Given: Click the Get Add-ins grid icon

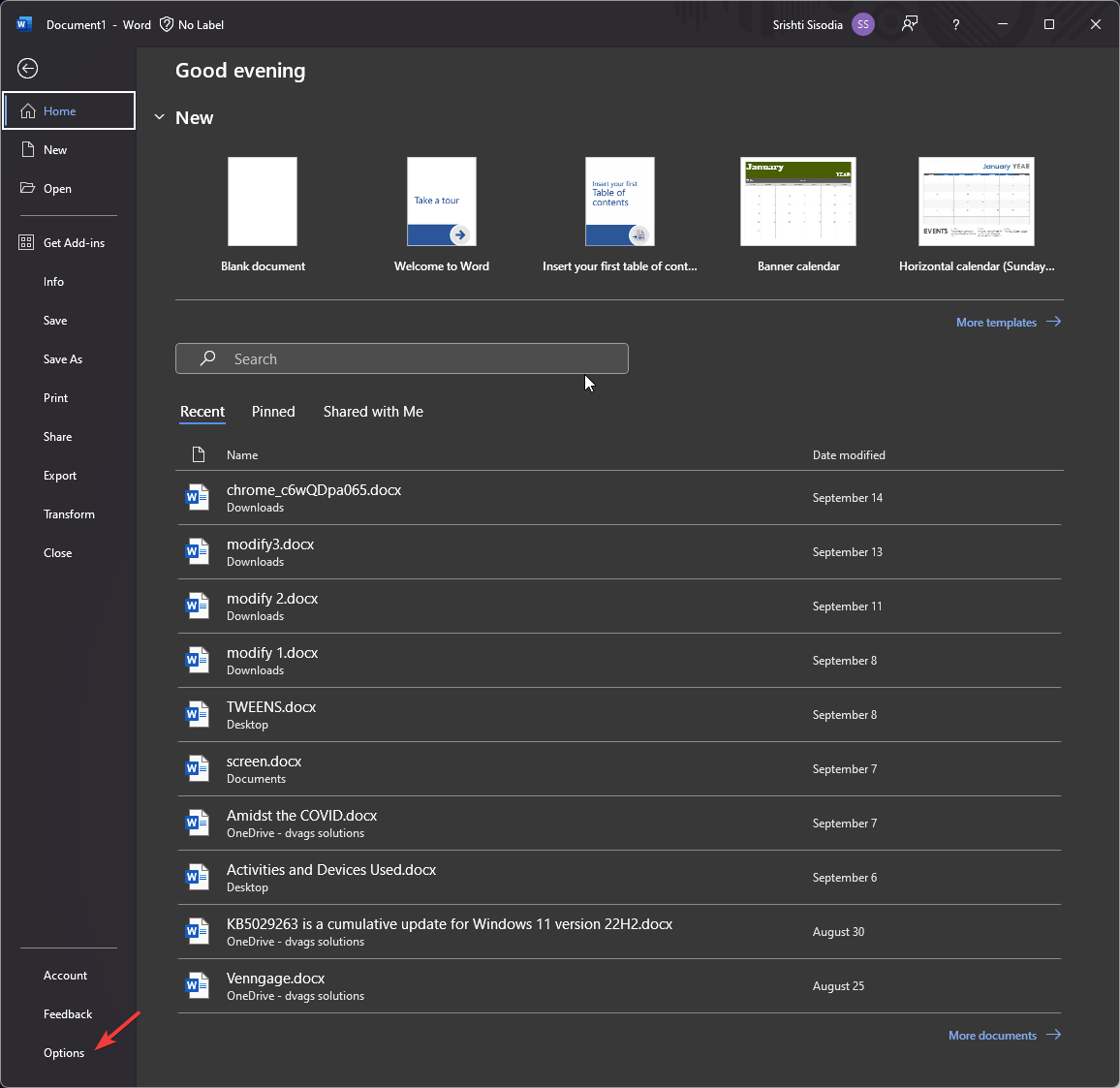Looking at the screenshot, I should (x=27, y=242).
